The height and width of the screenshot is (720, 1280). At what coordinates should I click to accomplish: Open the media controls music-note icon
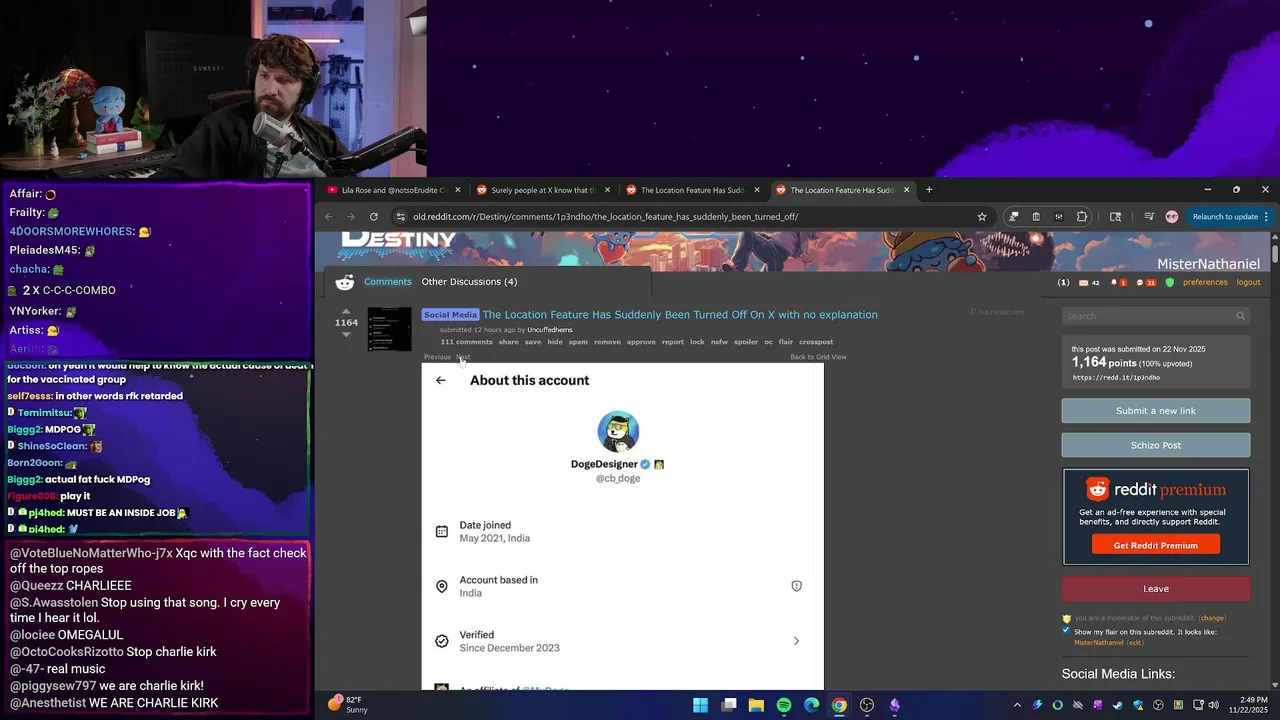tap(1148, 217)
